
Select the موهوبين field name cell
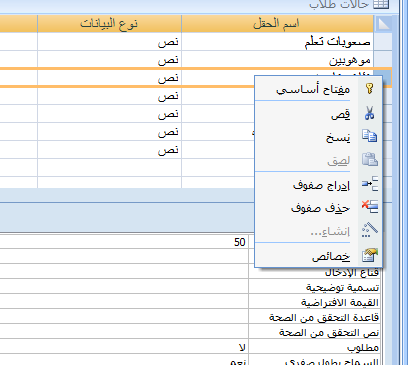coord(277,60)
